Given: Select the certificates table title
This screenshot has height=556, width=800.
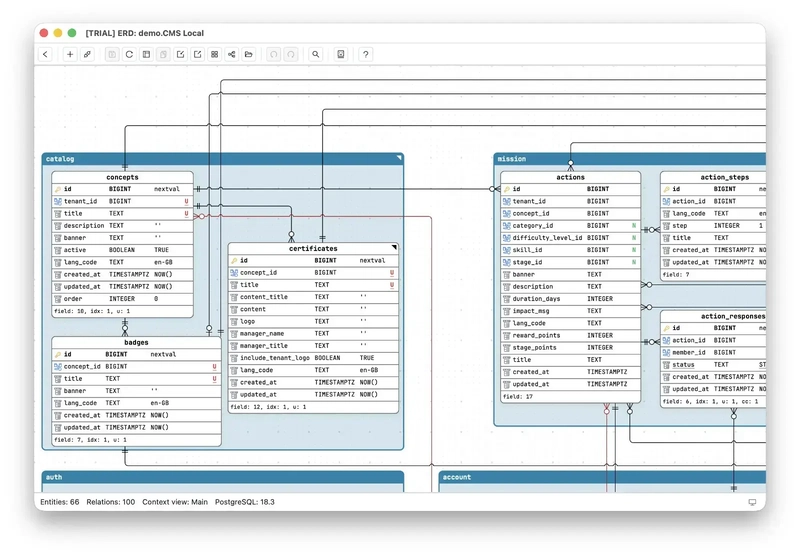Looking at the screenshot, I should pos(313,248).
